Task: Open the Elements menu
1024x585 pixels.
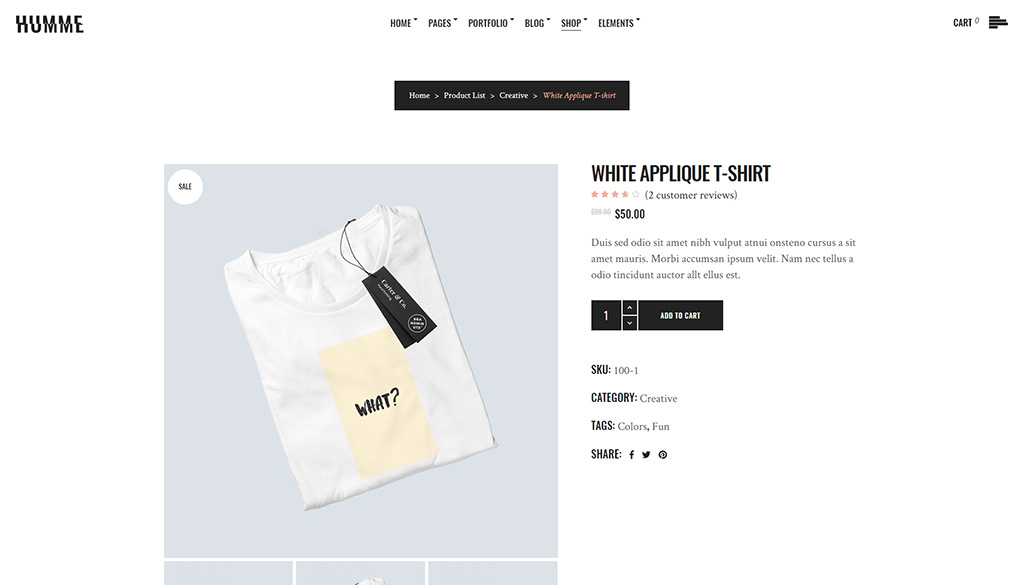Action: (x=618, y=23)
